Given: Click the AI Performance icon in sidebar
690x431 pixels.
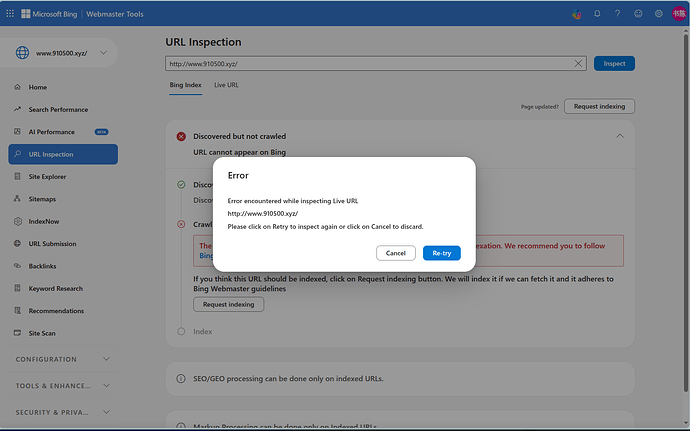Looking at the screenshot, I should (17, 132).
